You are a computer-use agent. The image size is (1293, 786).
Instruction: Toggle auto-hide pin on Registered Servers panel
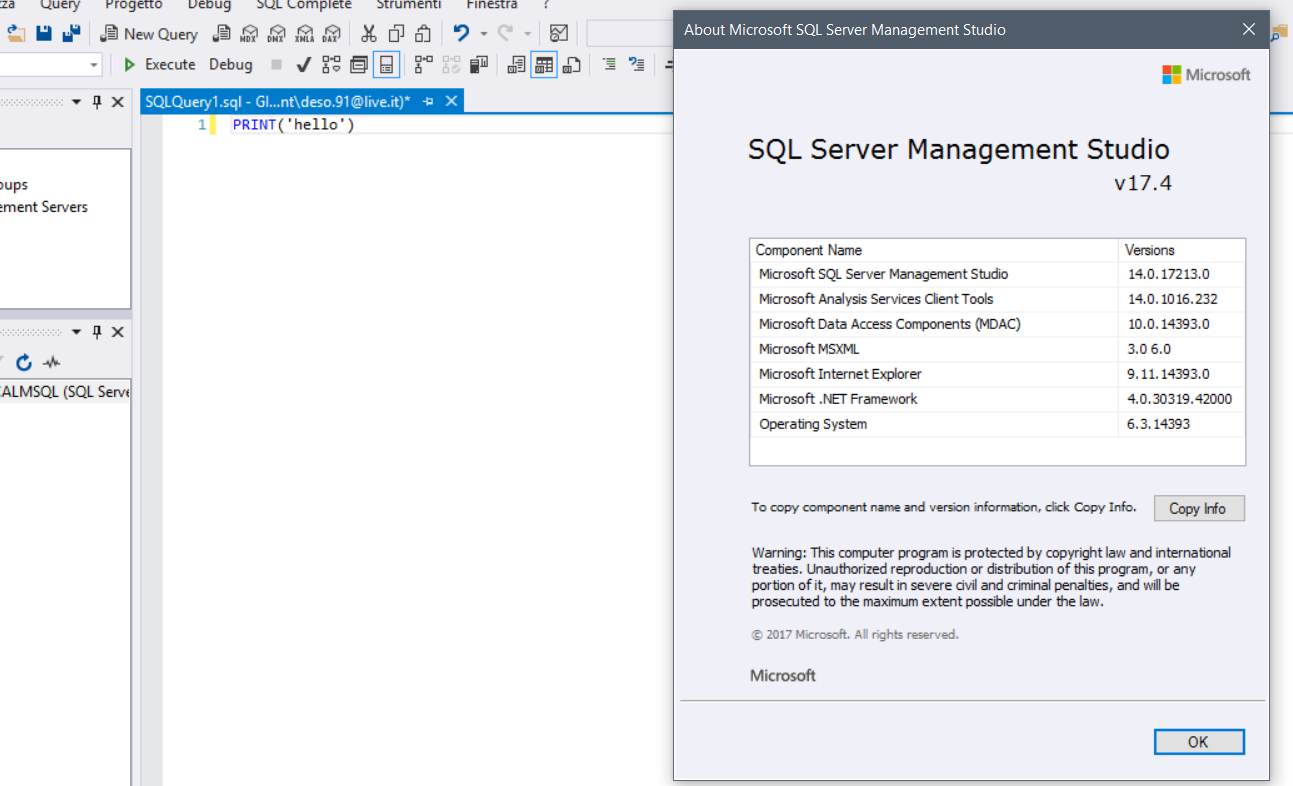97,102
